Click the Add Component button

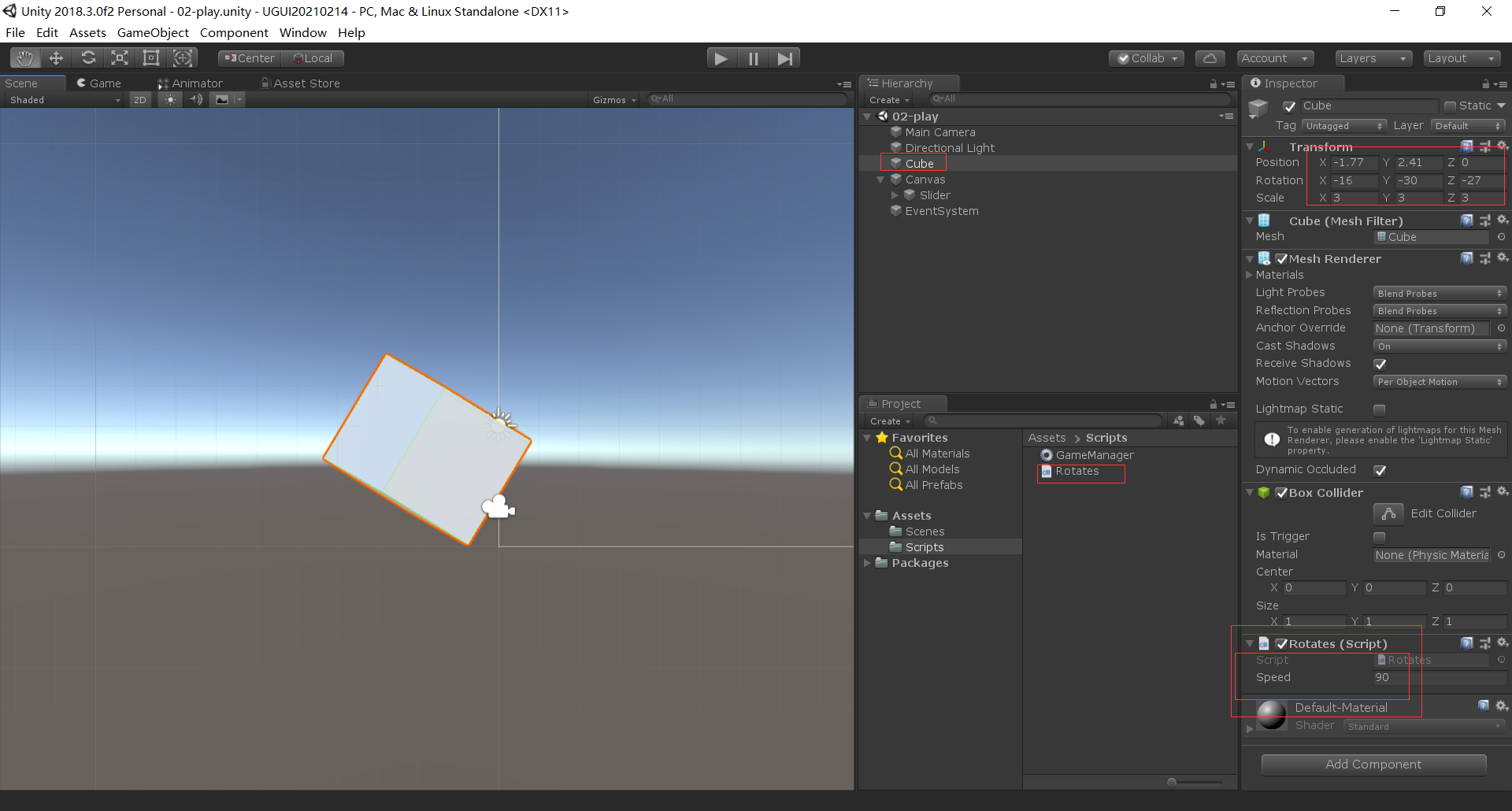[x=1373, y=764]
